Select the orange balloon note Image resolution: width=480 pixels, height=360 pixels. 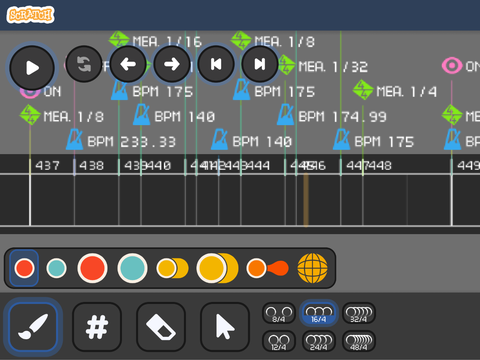(267, 268)
